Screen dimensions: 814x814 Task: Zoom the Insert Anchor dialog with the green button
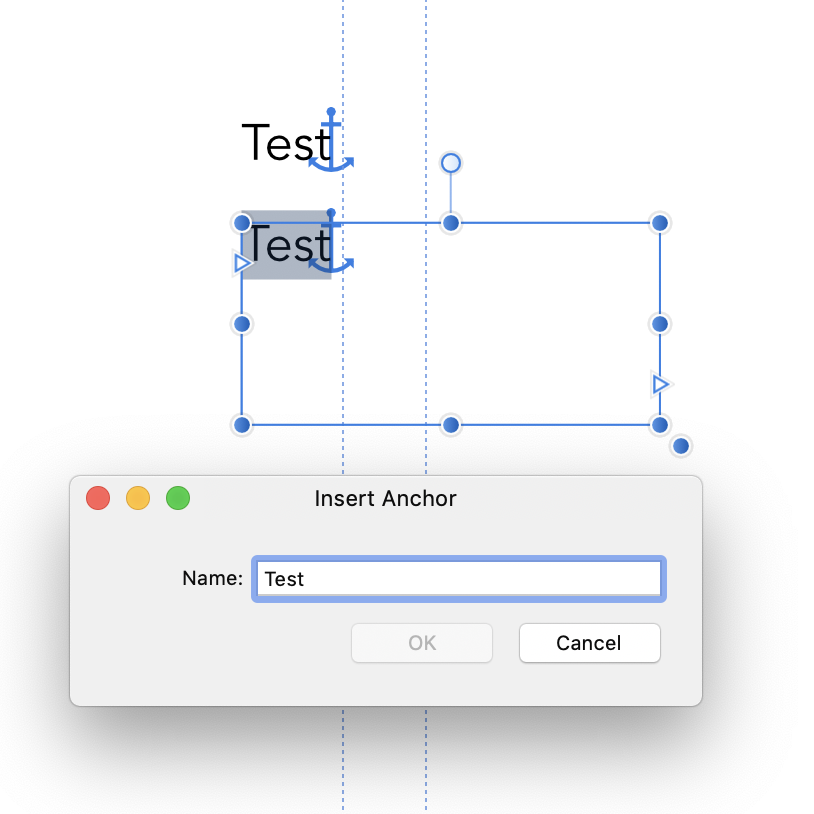click(178, 498)
